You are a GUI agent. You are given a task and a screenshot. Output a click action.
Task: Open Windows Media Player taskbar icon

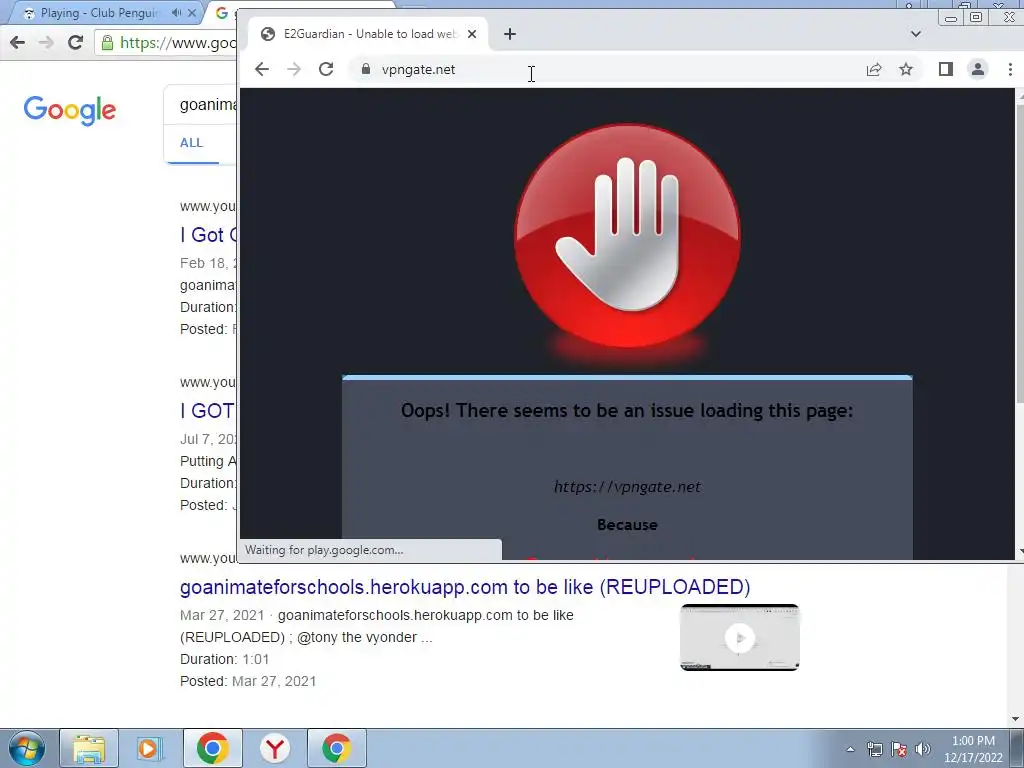click(x=150, y=748)
